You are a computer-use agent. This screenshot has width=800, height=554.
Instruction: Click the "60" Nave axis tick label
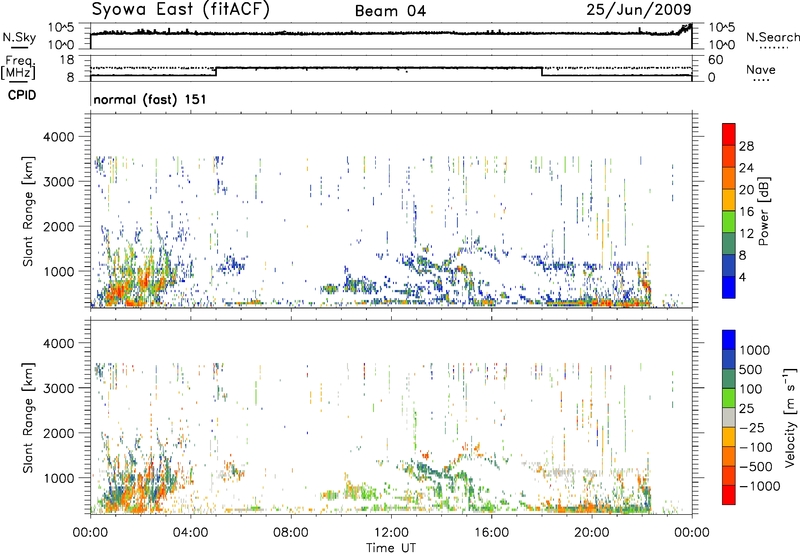pyautogui.click(x=715, y=60)
